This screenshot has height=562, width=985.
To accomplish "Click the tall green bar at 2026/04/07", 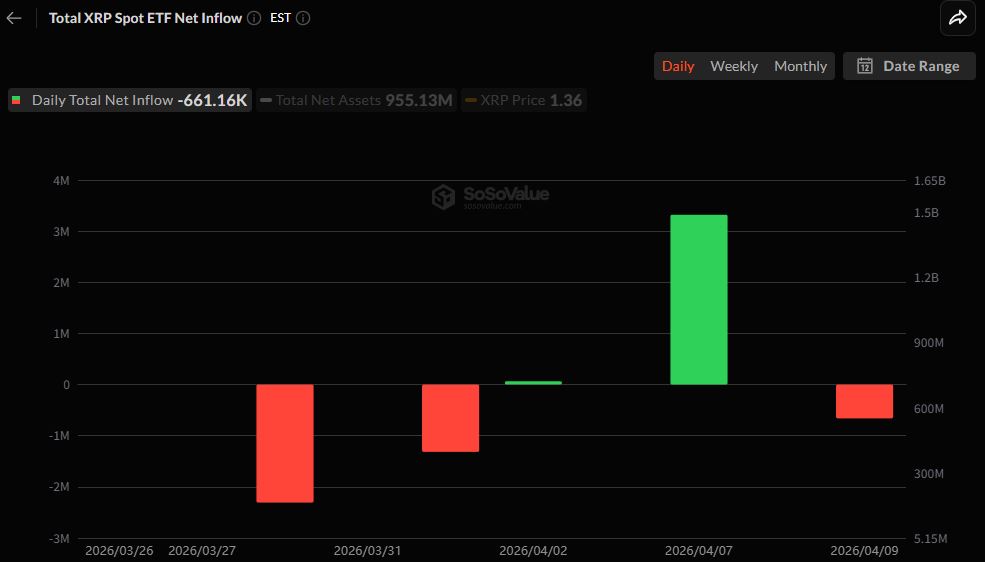I will 698,300.
